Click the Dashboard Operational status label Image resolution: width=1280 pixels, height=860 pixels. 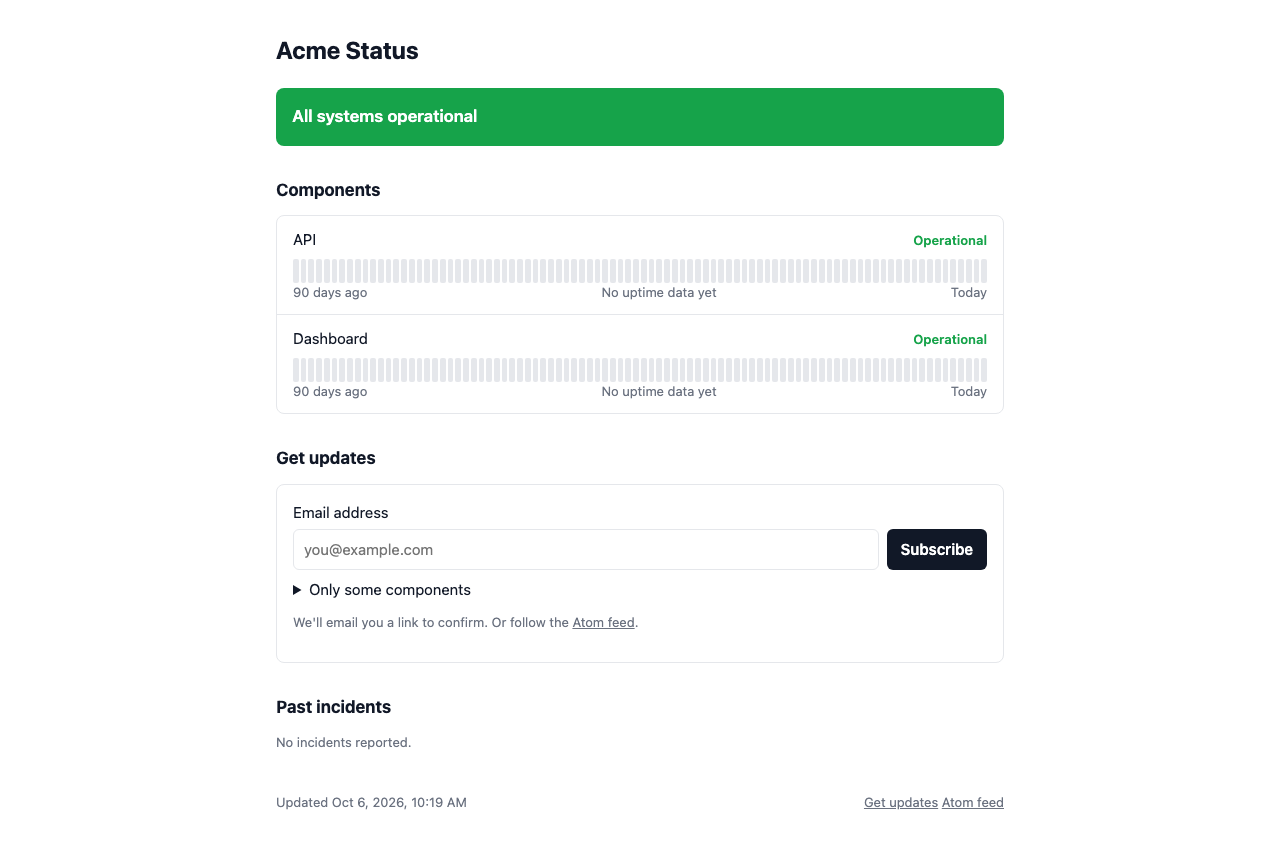[x=950, y=339]
